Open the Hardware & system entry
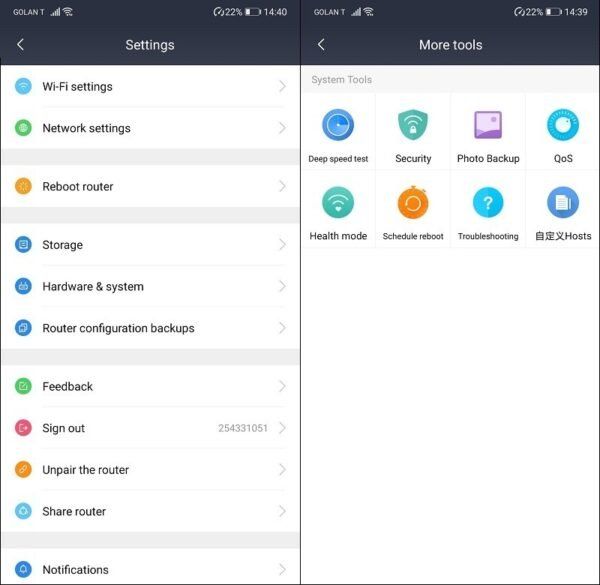 pyautogui.click(x=150, y=286)
